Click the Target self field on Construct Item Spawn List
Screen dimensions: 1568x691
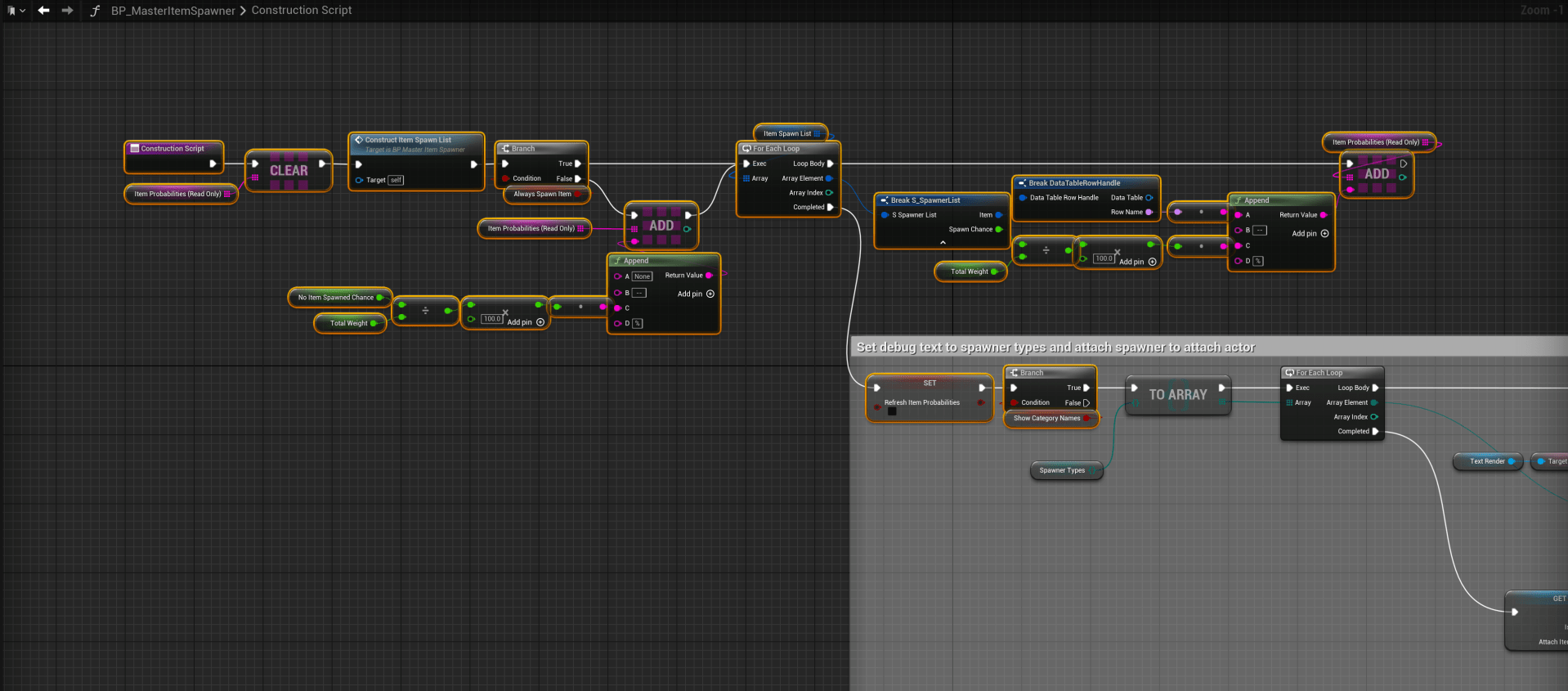pos(396,180)
